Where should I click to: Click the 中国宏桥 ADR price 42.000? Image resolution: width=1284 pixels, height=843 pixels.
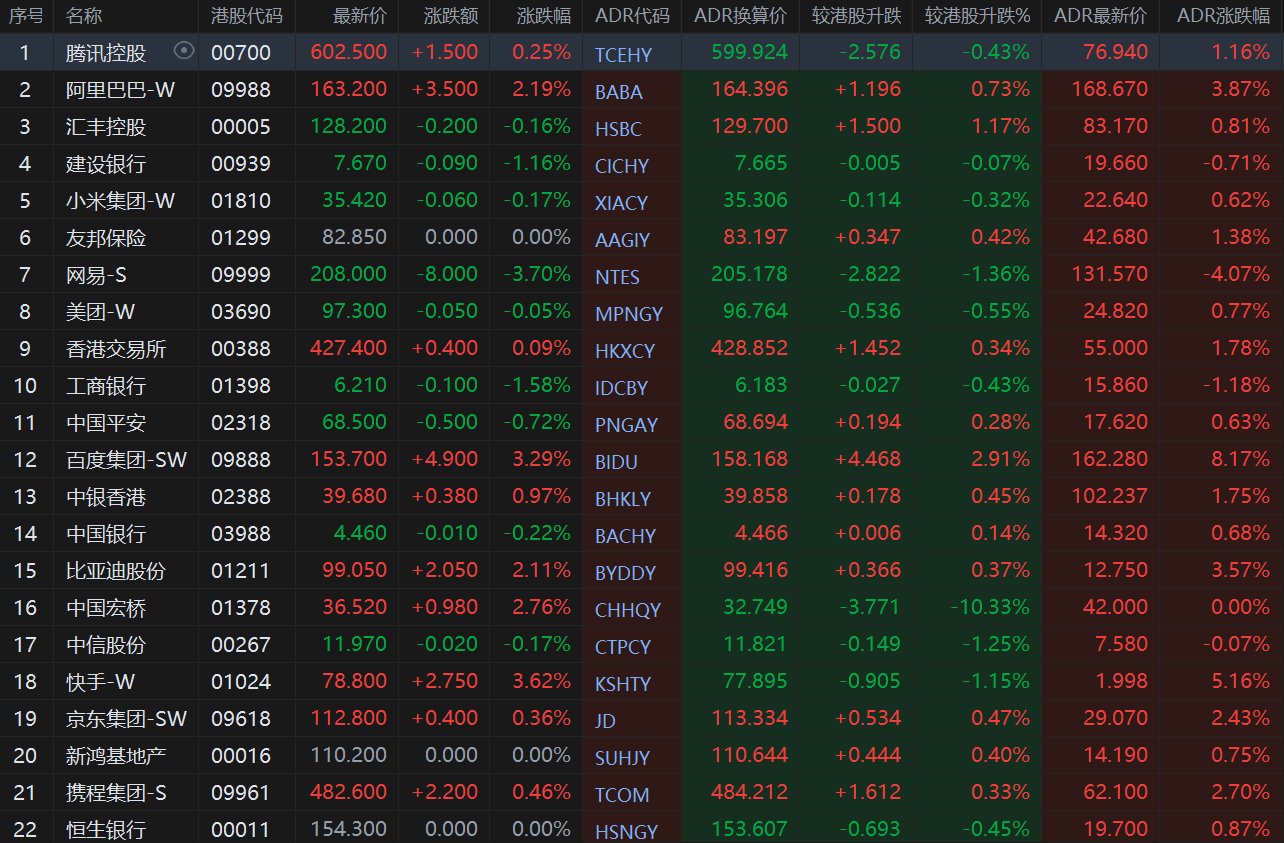[1118, 607]
